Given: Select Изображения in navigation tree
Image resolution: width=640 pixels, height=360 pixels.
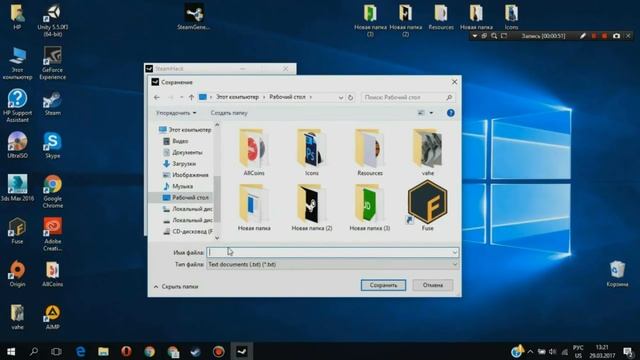Looking at the screenshot, I should click(186, 175).
